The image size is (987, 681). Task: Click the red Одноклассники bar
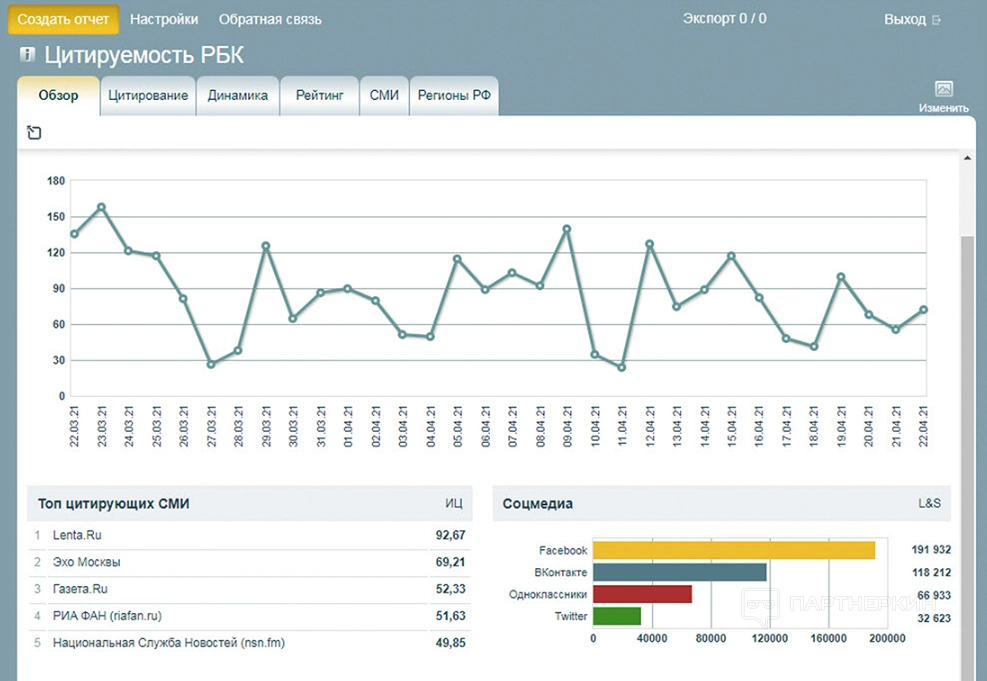642,594
